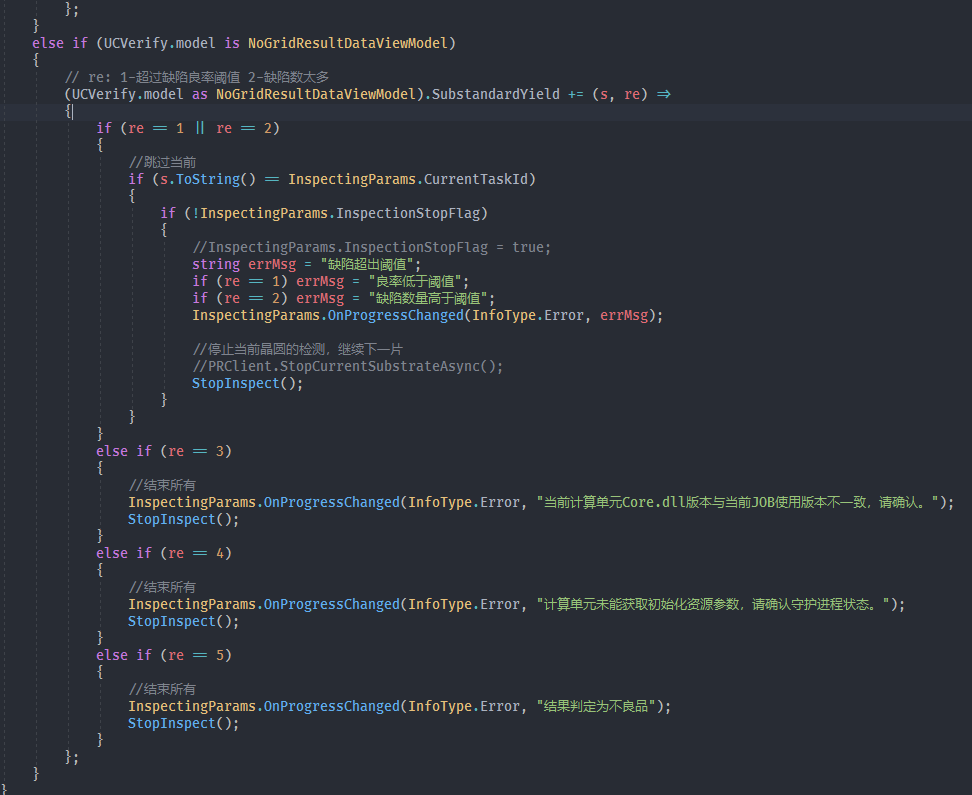This screenshot has width=972, height=795.
Task: Click "InspectionStopFlag" in the negated if condition
Action: (x=408, y=213)
